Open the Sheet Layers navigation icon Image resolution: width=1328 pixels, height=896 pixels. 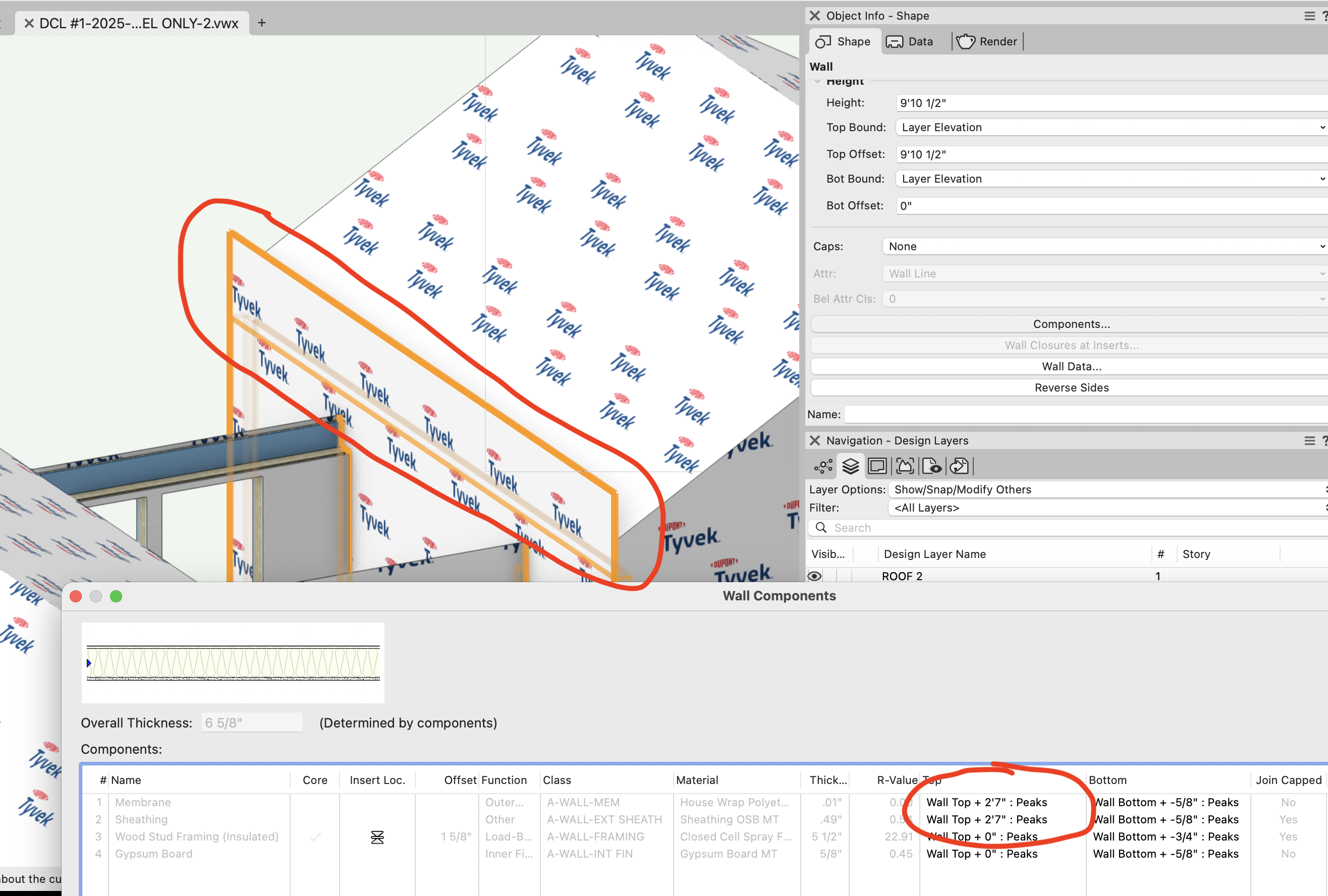pos(877,466)
